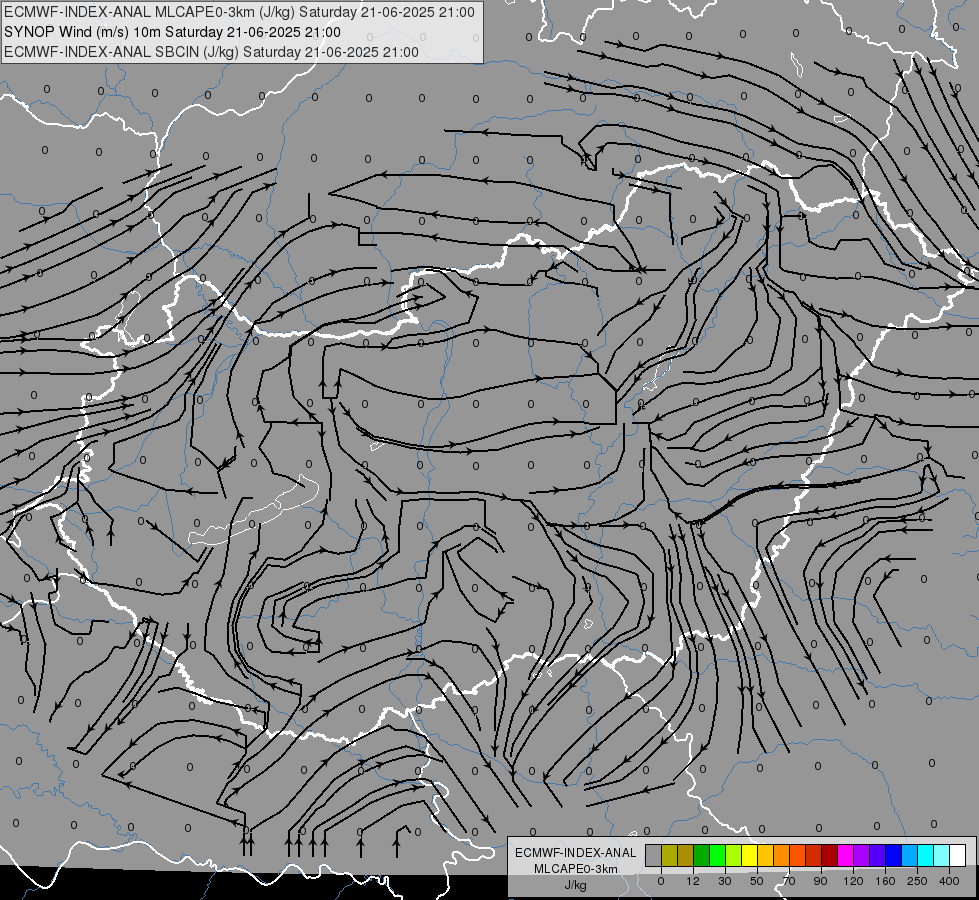Click the legend value 12
Viewport: 979px width, 900px height.
tap(693, 881)
